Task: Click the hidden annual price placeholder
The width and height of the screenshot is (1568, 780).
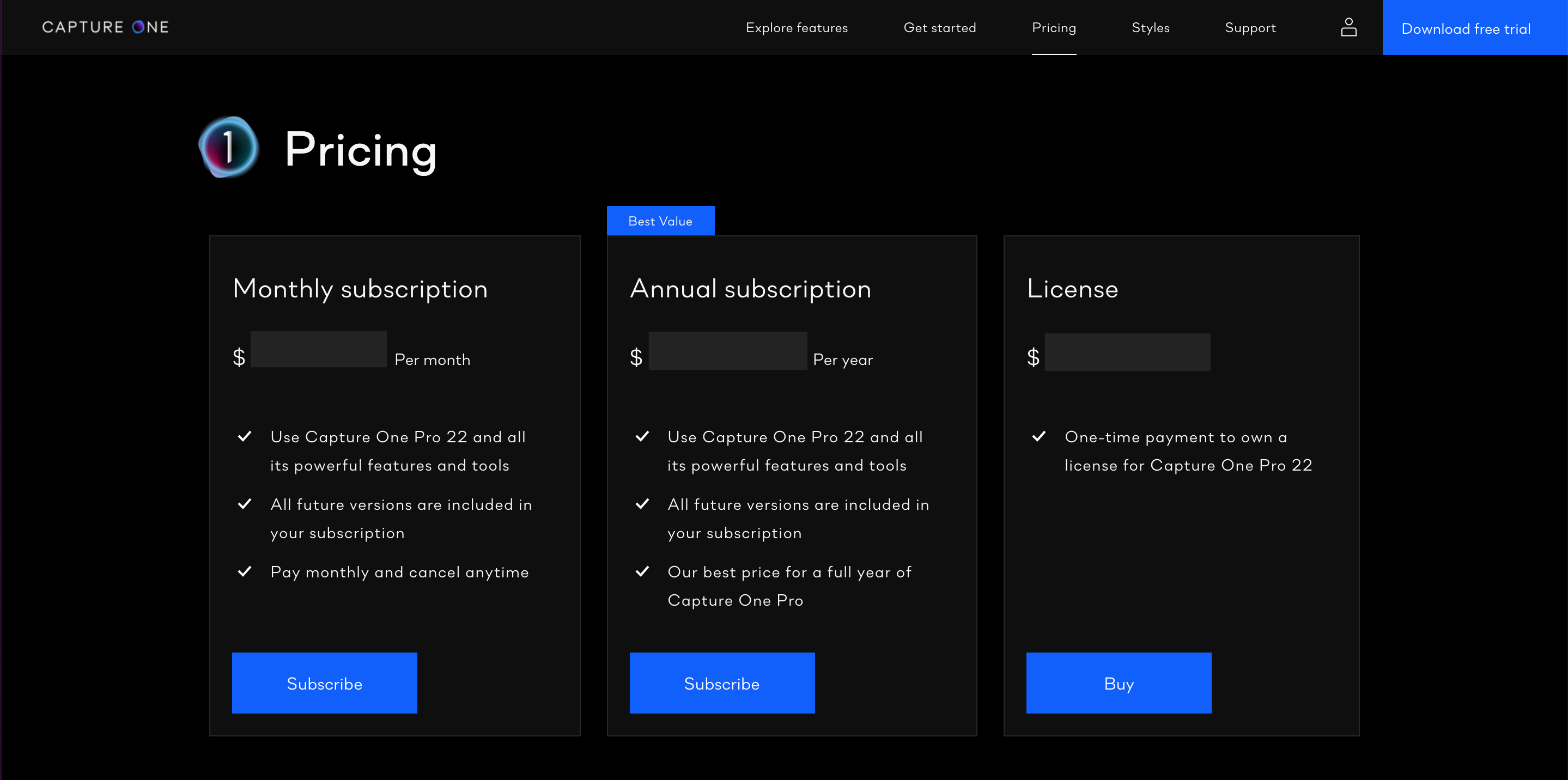Action: (728, 350)
